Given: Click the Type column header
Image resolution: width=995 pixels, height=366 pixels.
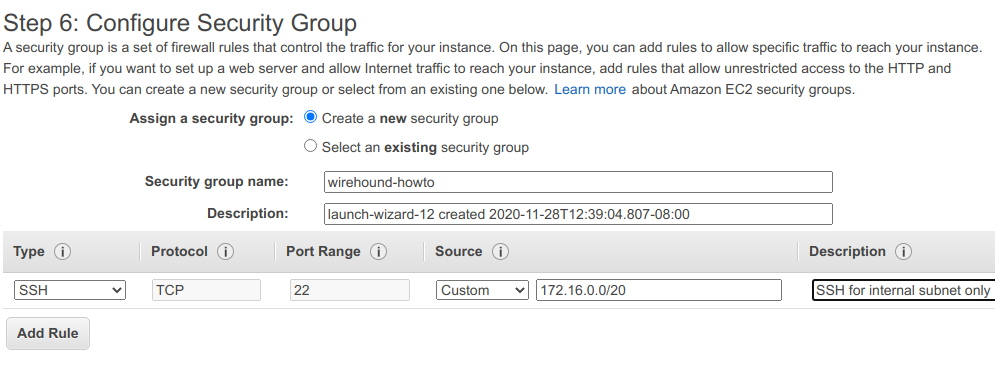Looking at the screenshot, I should pyautogui.click(x=29, y=252).
